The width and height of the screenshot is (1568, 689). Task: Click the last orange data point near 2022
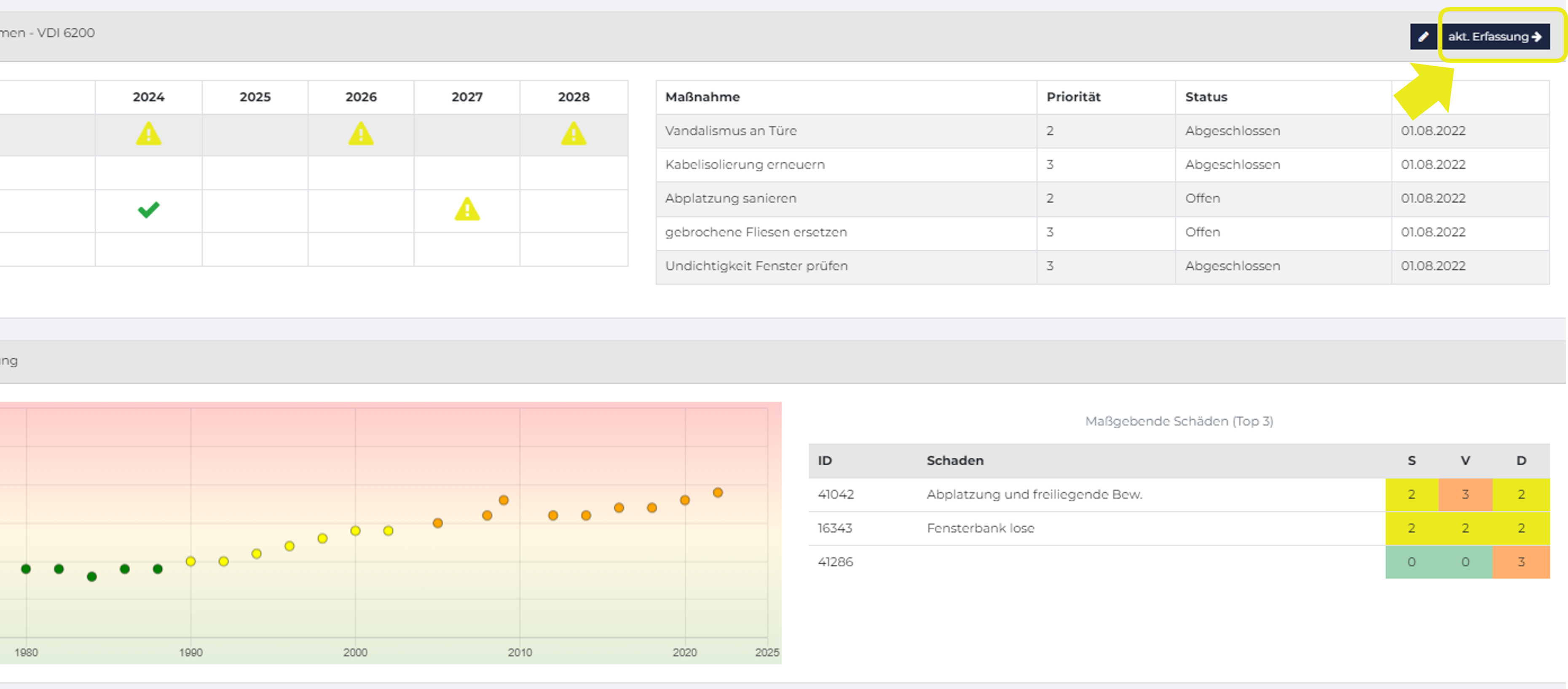[x=718, y=492]
